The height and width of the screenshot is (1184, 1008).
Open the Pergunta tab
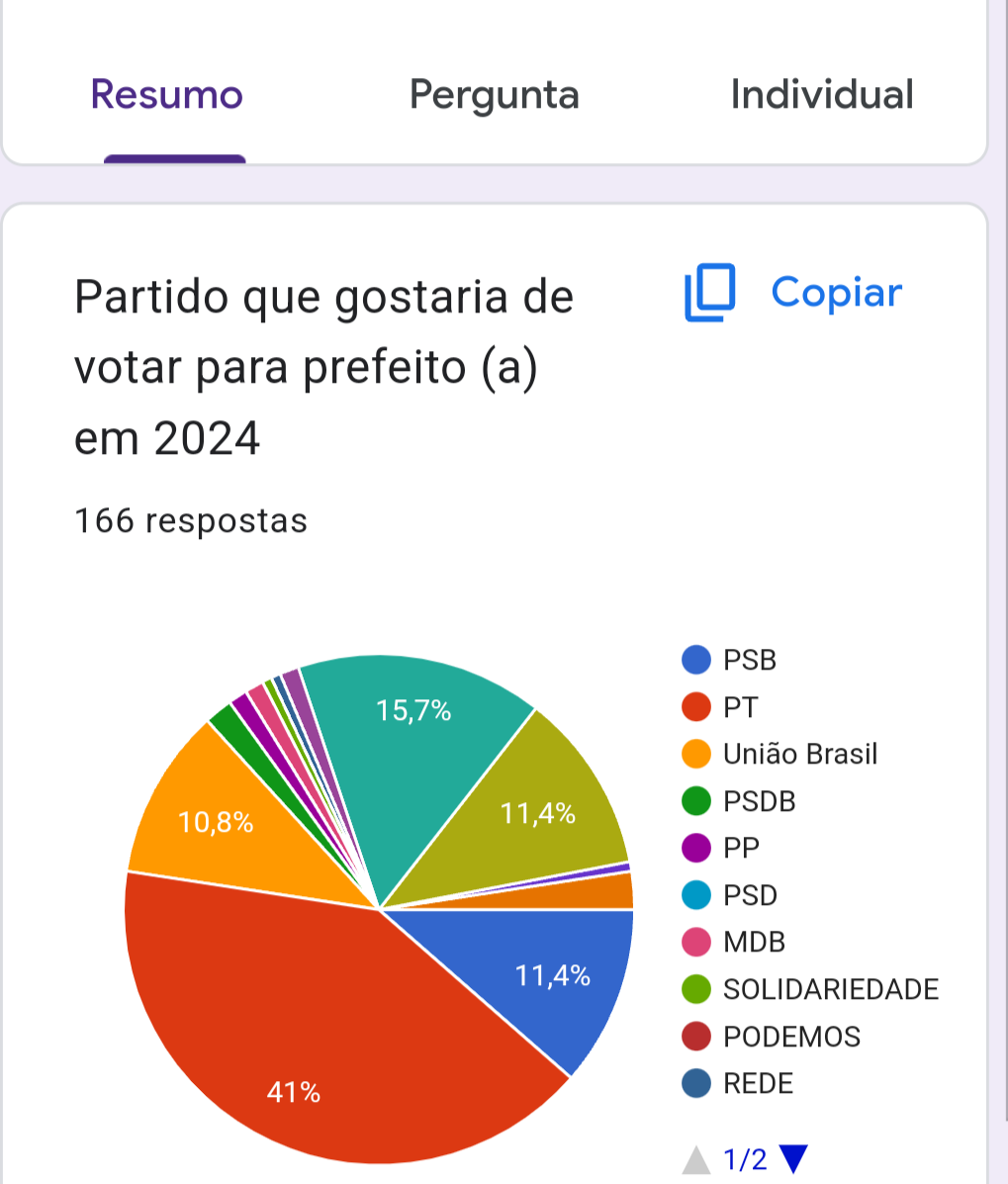pyautogui.click(x=494, y=95)
